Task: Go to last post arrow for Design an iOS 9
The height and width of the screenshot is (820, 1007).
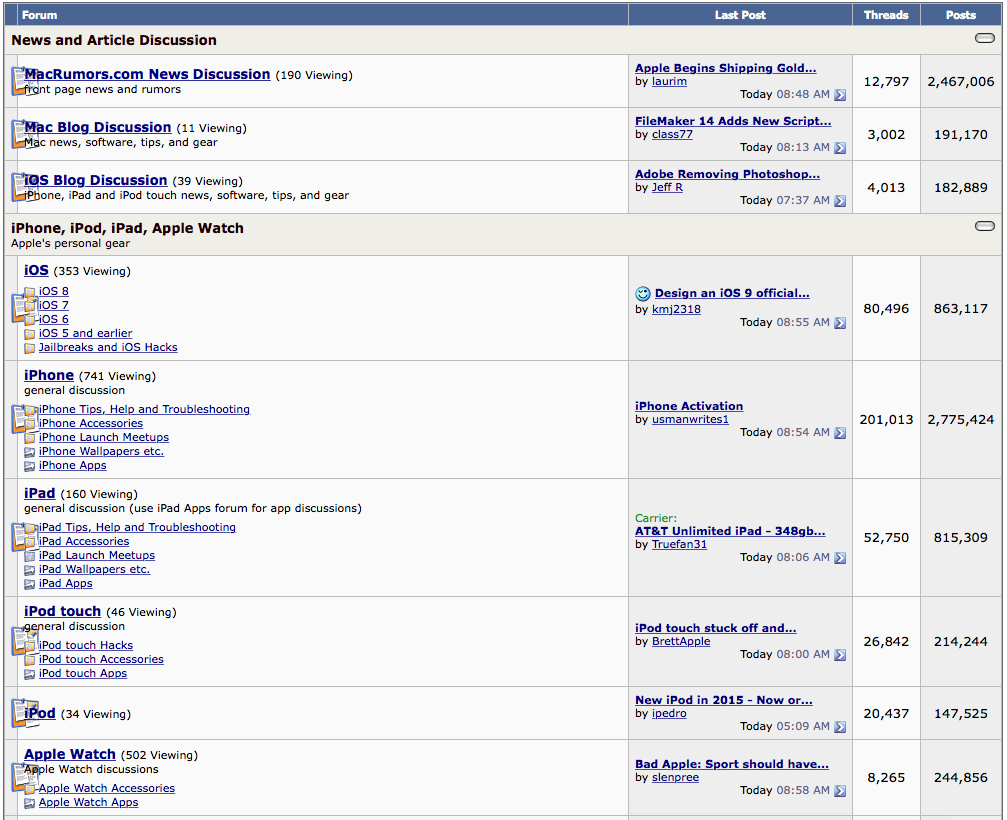Action: 839,323
